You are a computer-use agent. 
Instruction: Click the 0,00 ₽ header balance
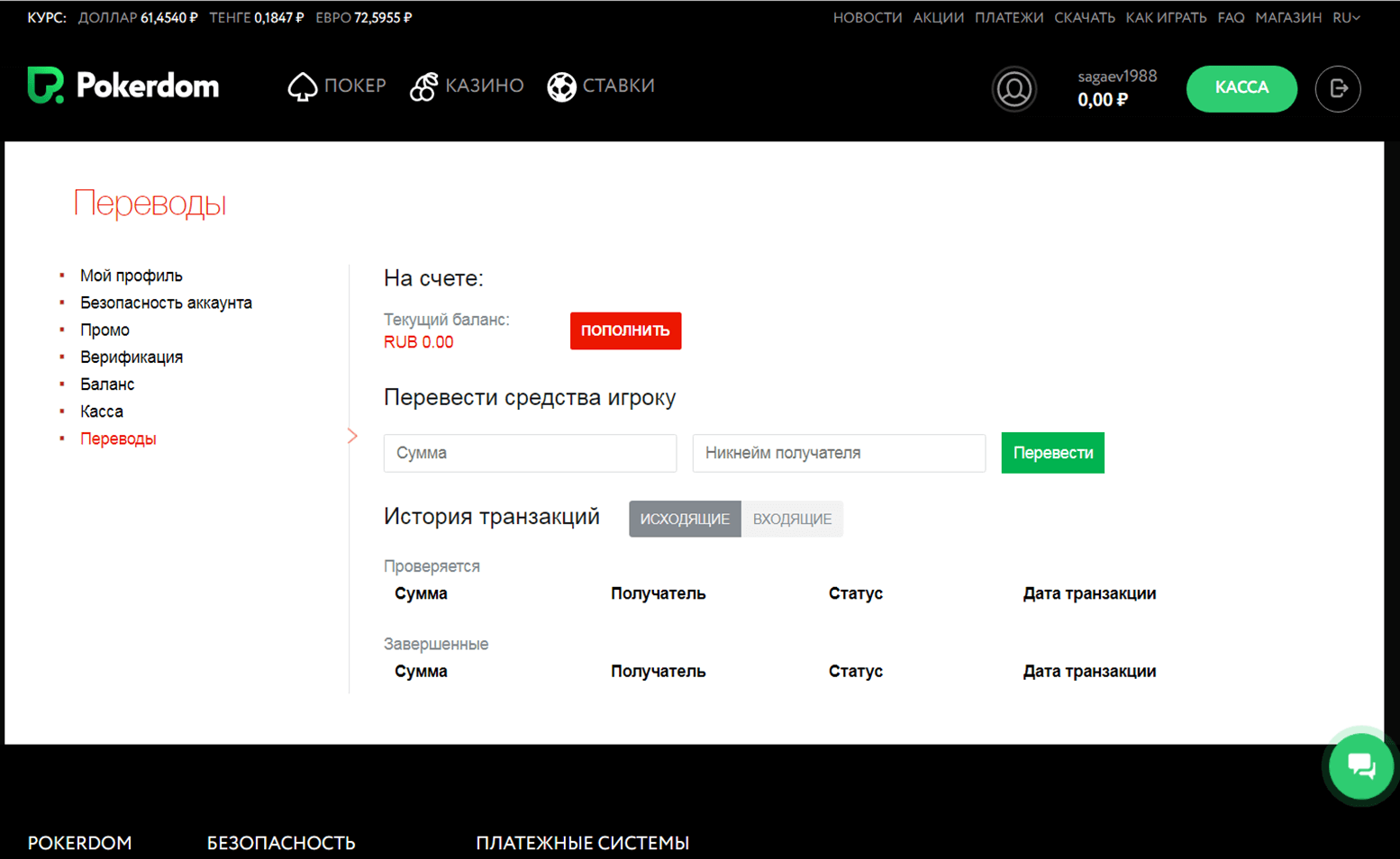(x=1103, y=100)
